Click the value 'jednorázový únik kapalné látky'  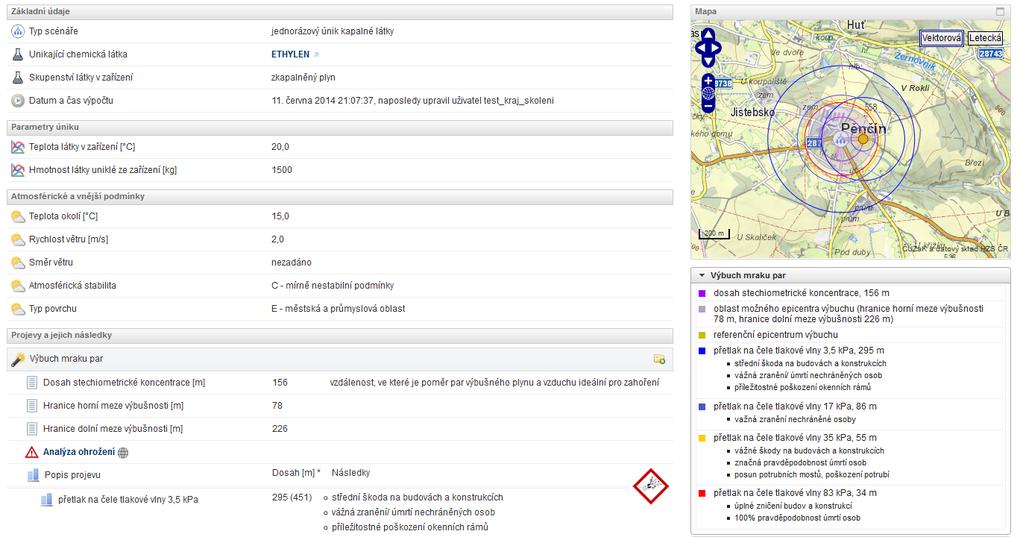(333, 31)
